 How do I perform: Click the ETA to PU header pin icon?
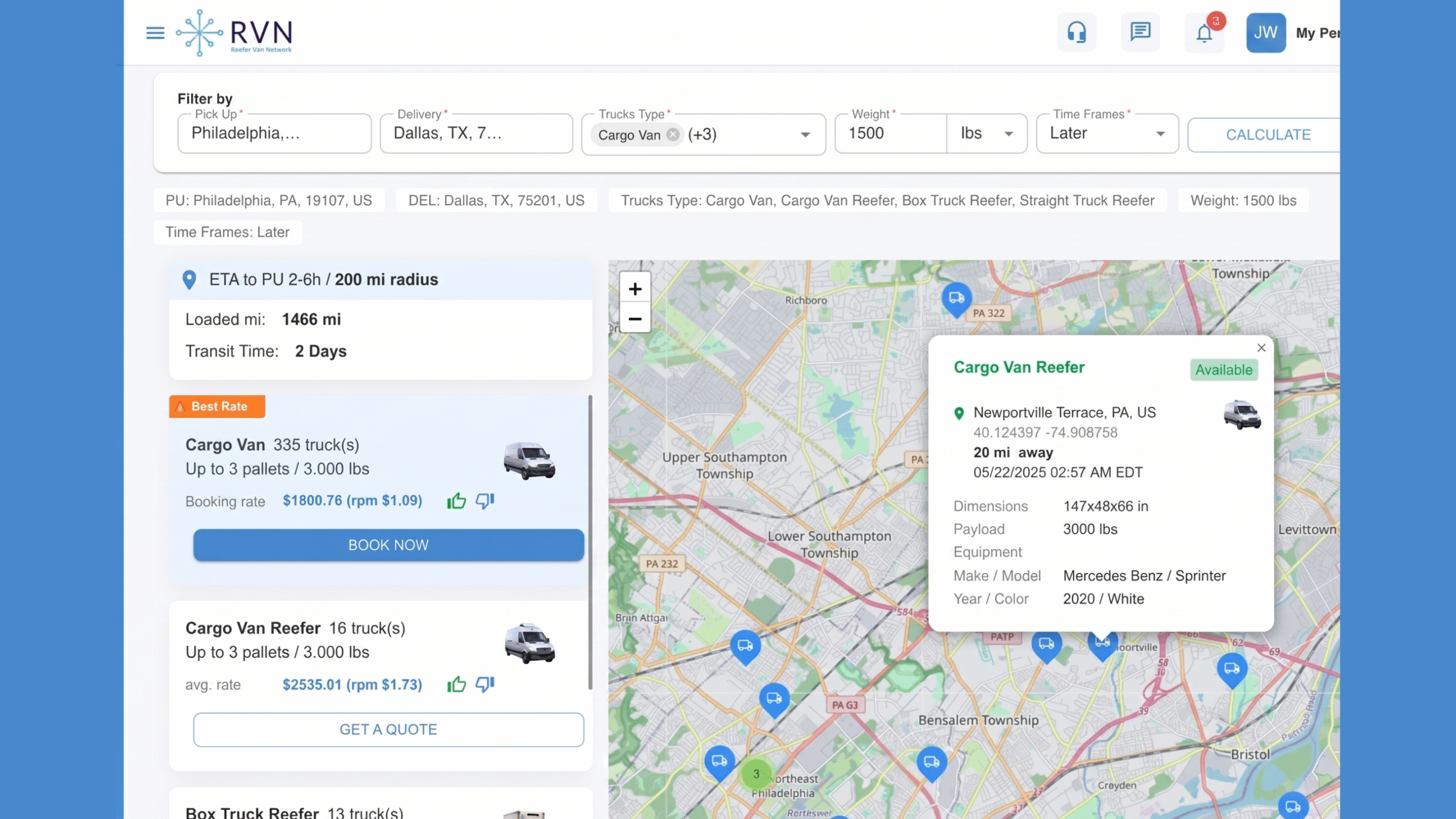[189, 280]
